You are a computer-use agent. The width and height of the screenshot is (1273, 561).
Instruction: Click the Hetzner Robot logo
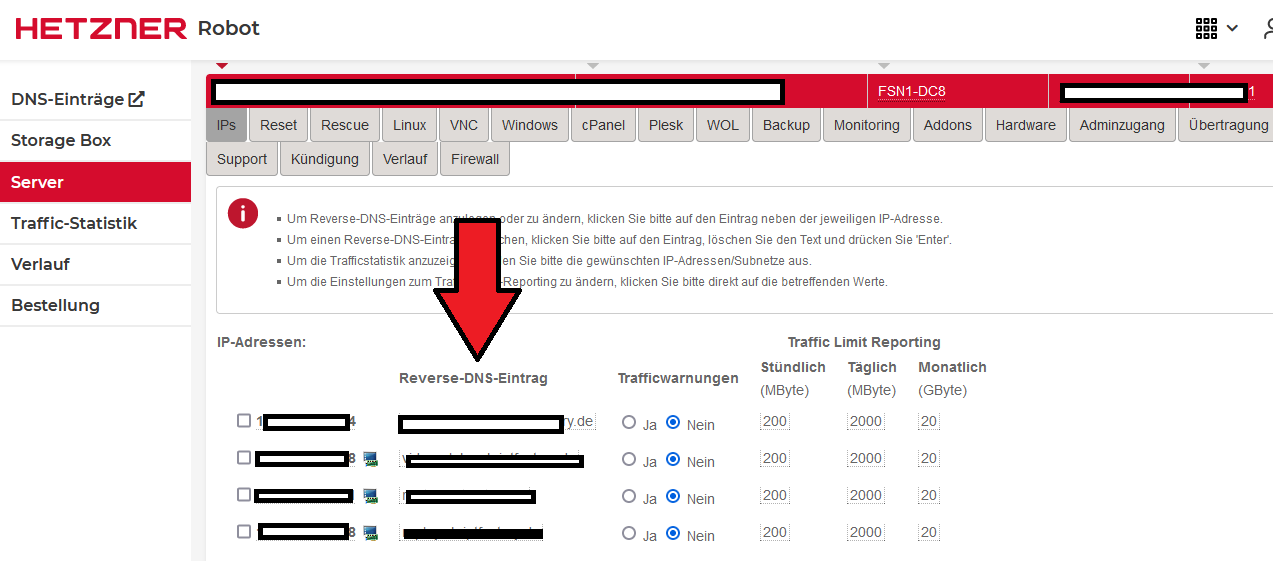[137, 28]
